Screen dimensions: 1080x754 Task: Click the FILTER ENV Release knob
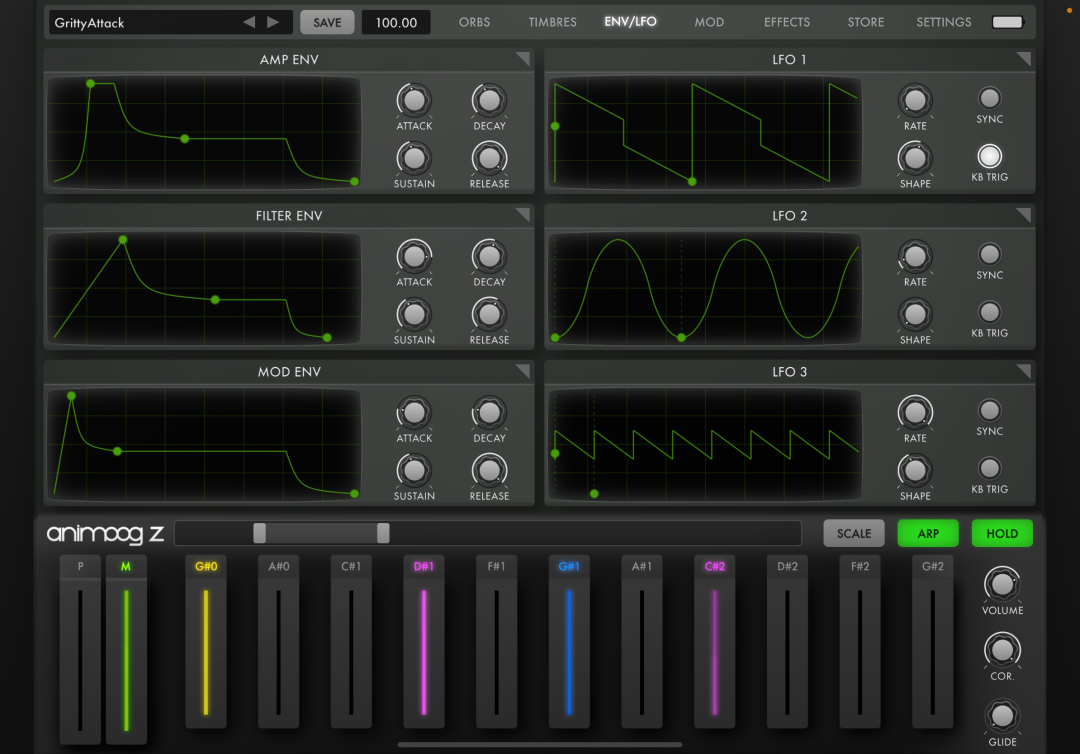pyautogui.click(x=489, y=315)
